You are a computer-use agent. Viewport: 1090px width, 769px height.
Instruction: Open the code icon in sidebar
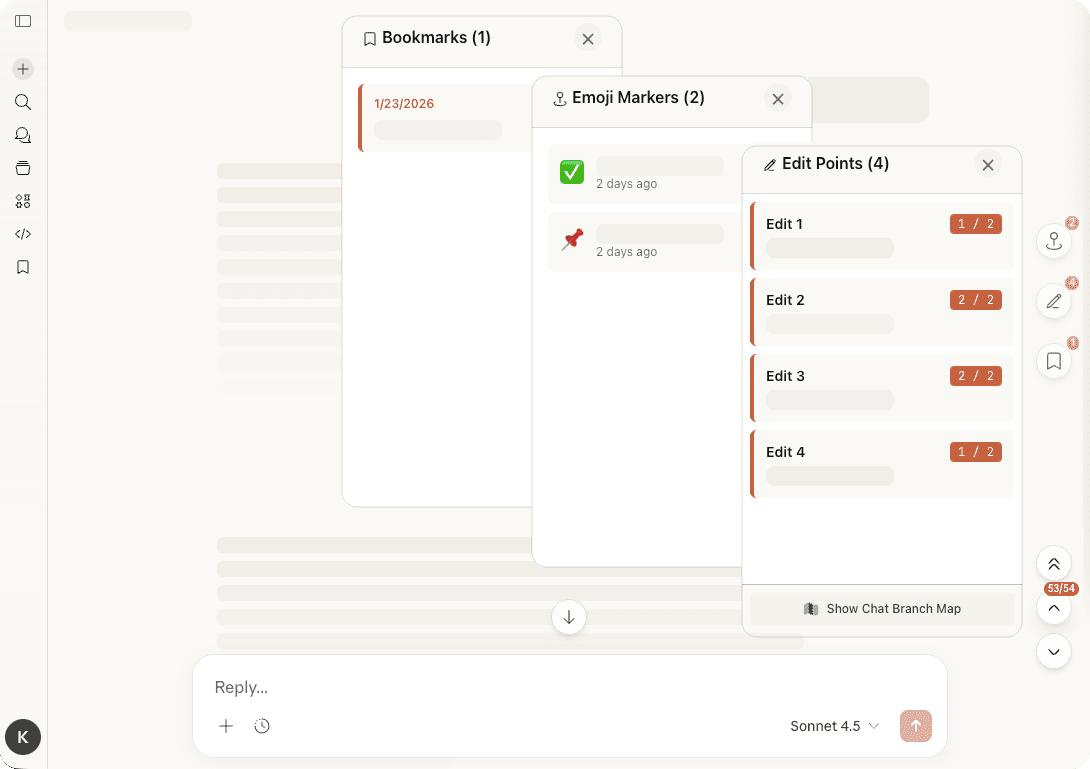[x=23, y=234]
